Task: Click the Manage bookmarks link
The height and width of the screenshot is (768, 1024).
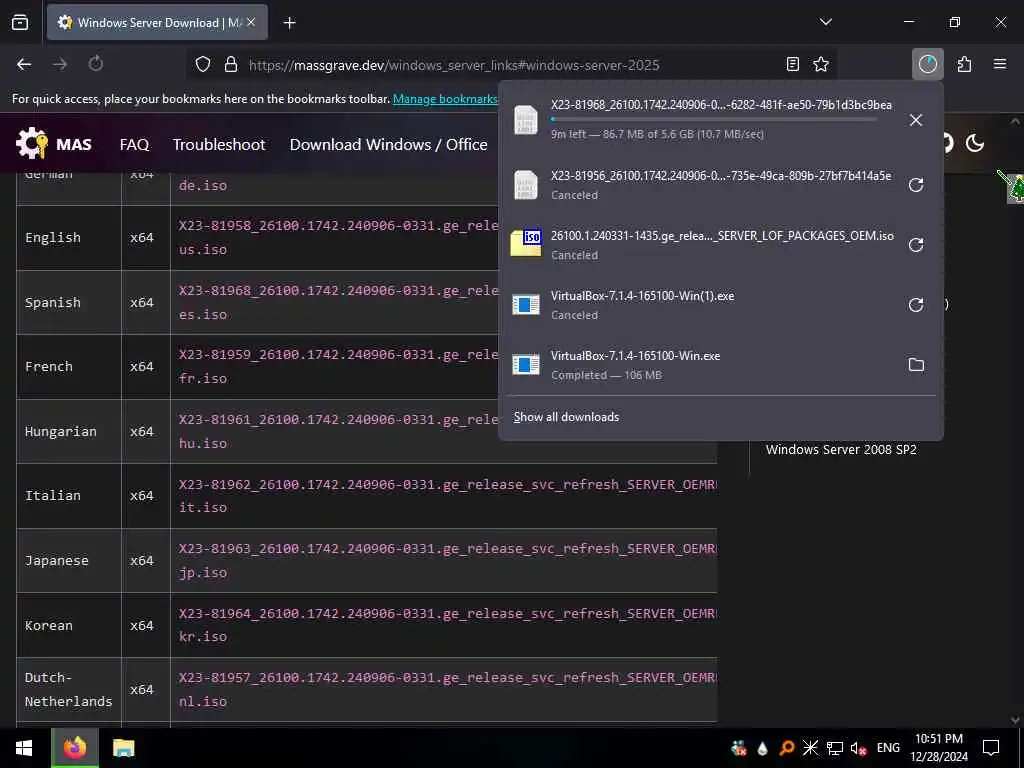Action: tap(445, 99)
